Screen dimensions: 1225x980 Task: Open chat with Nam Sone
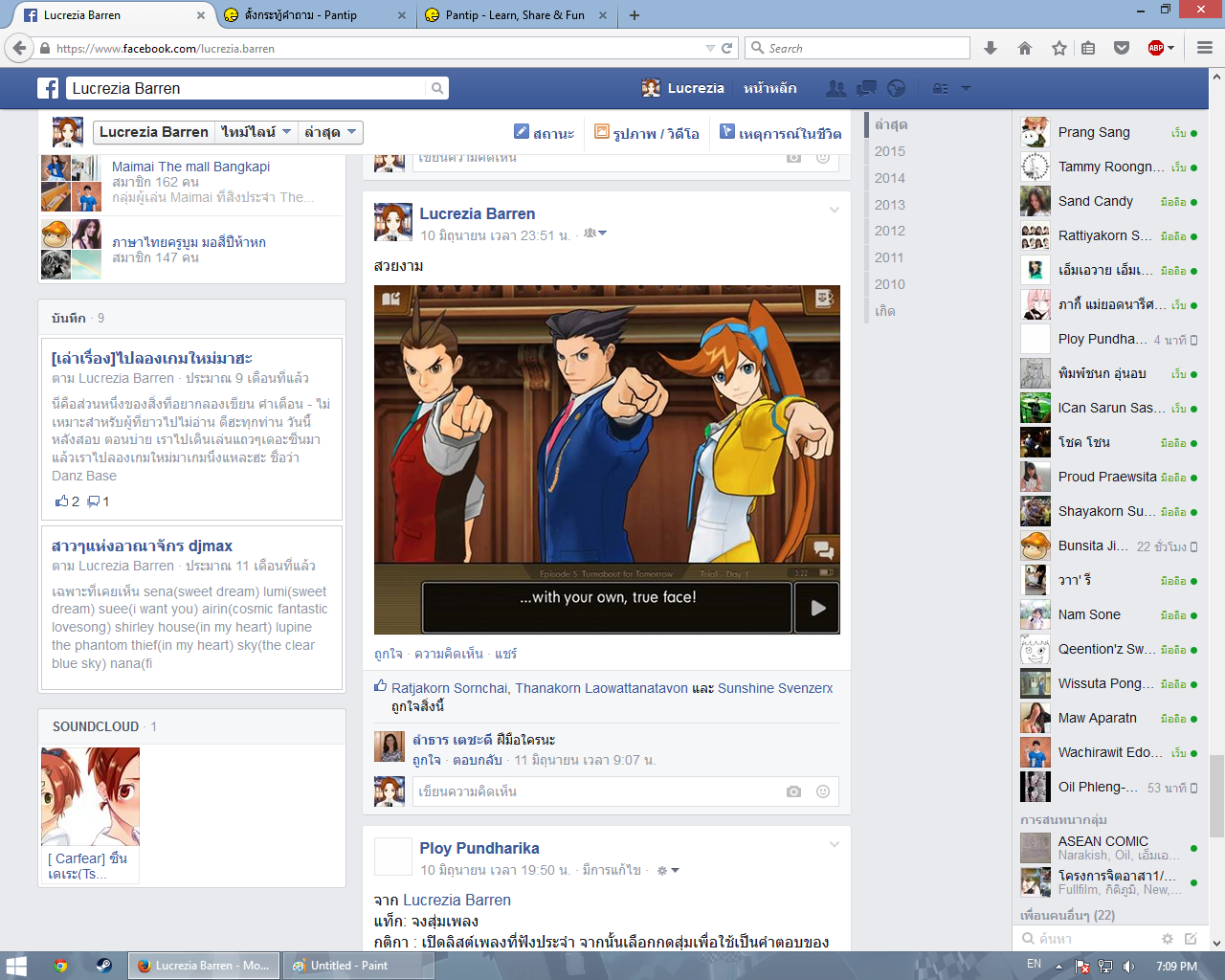[1110, 614]
